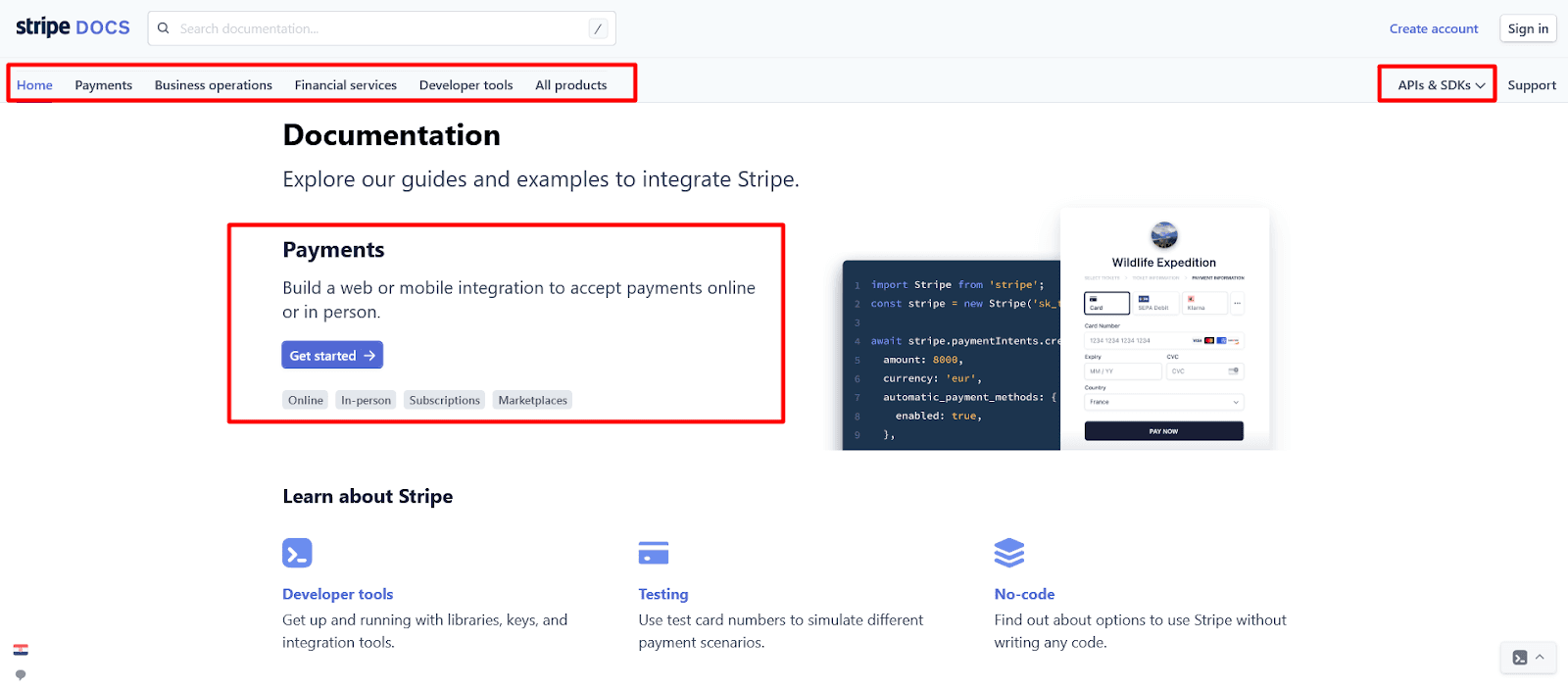The width and height of the screenshot is (1568, 689).
Task: Click the card icon above Testing heading
Action: (x=653, y=553)
